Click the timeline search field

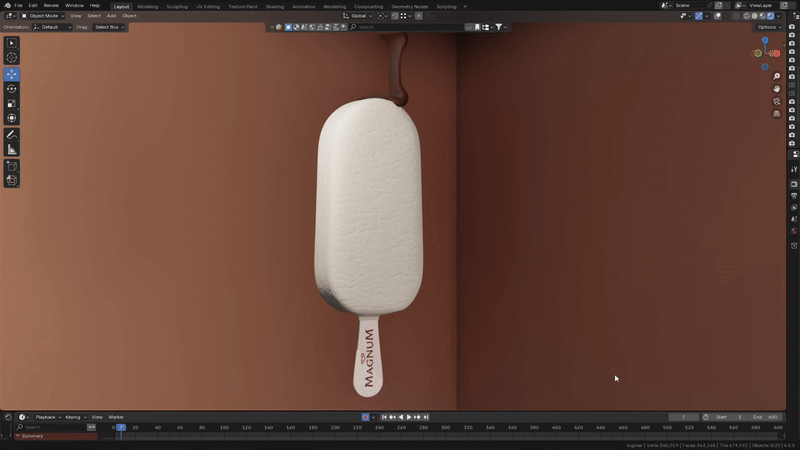pos(51,427)
